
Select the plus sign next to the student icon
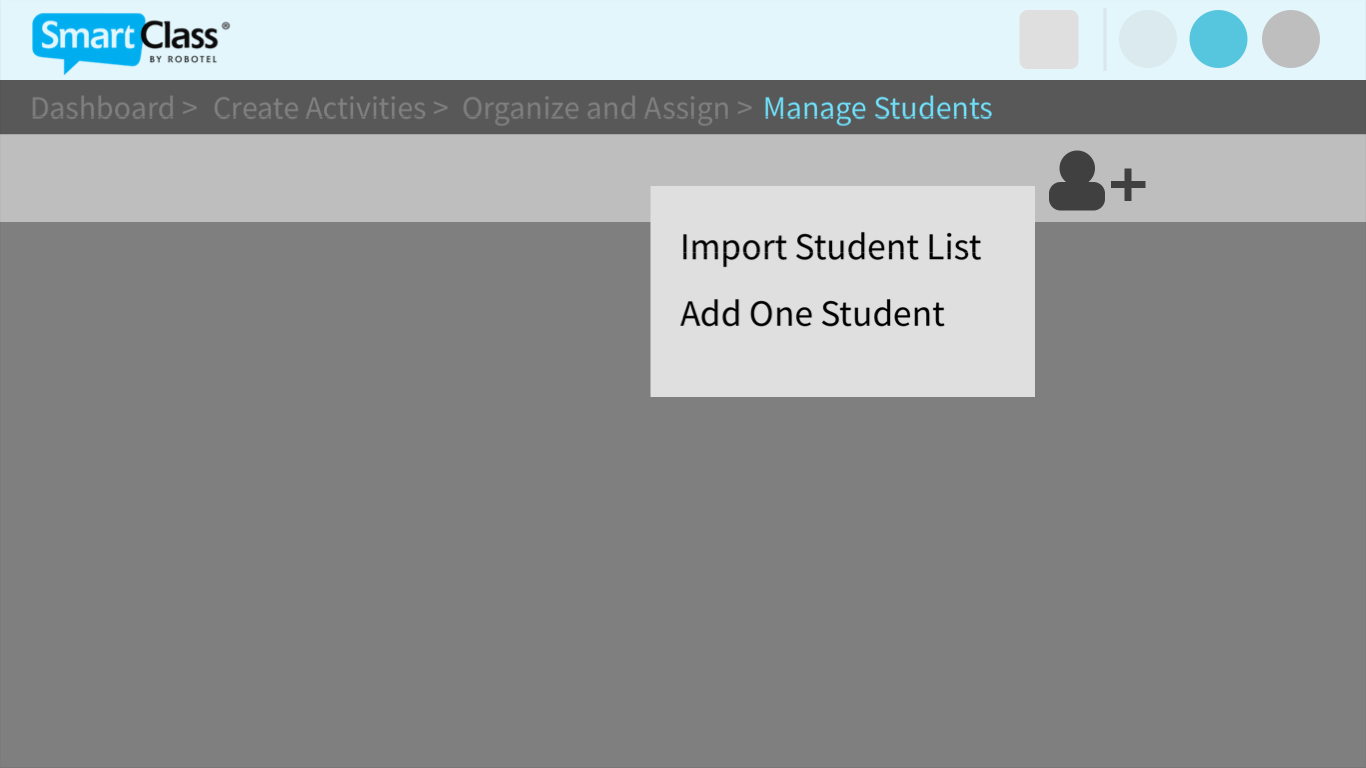click(1130, 183)
